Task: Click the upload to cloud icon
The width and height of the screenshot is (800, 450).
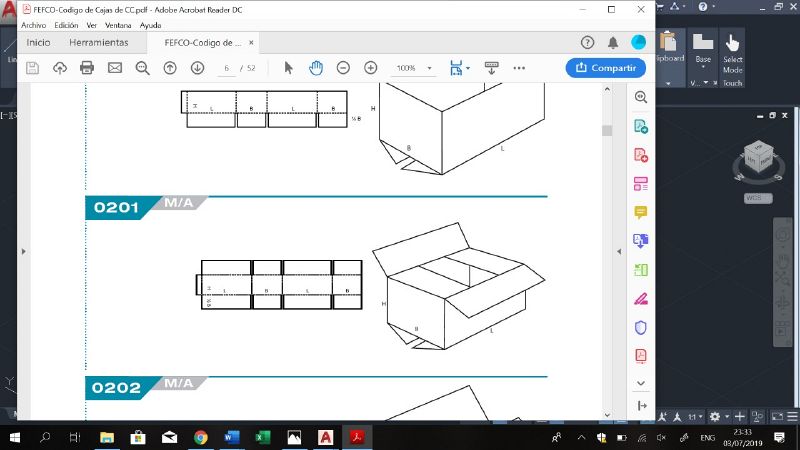Action: 60,68
